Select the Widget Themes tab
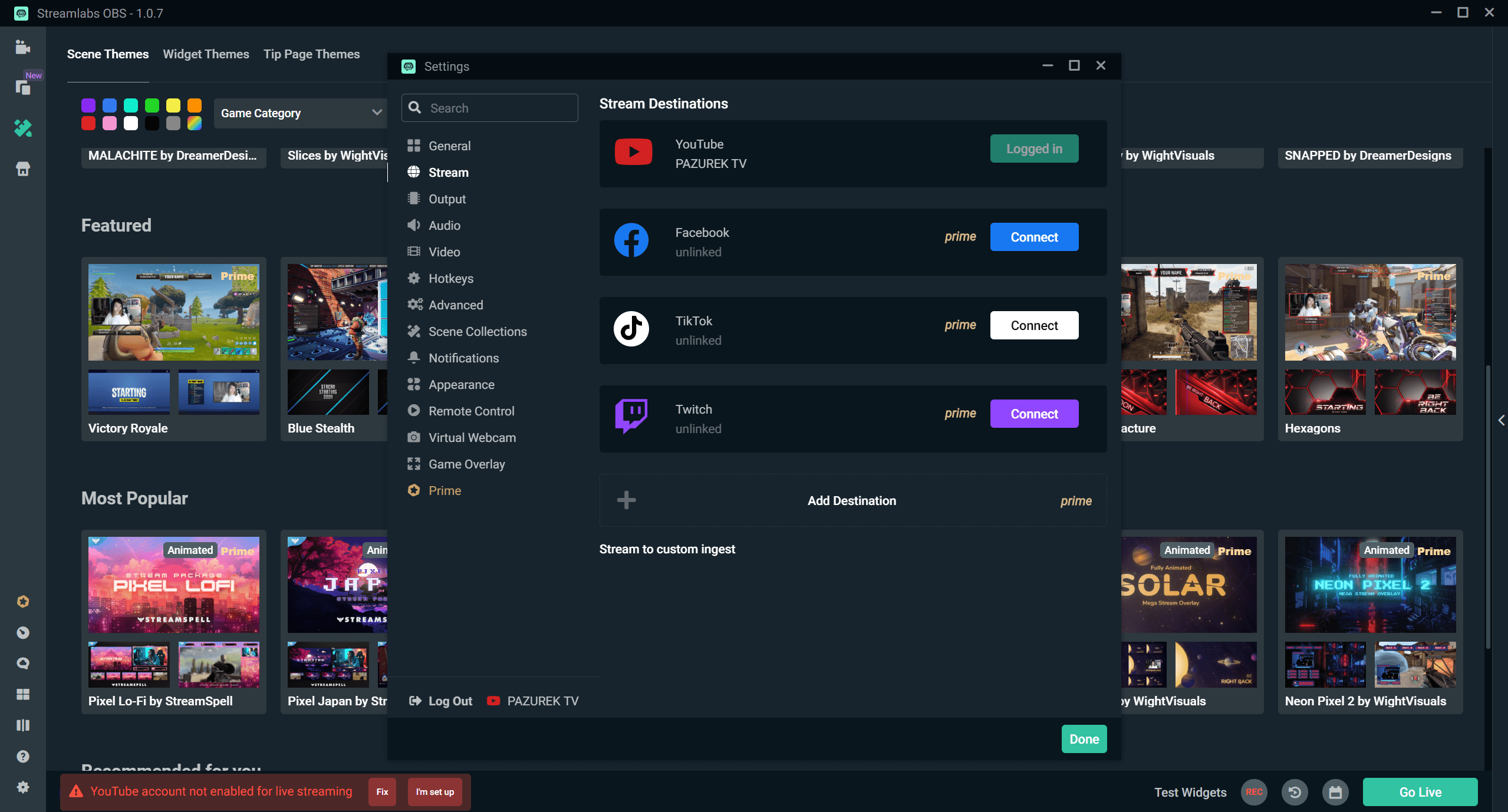This screenshot has width=1508, height=812. click(x=207, y=54)
